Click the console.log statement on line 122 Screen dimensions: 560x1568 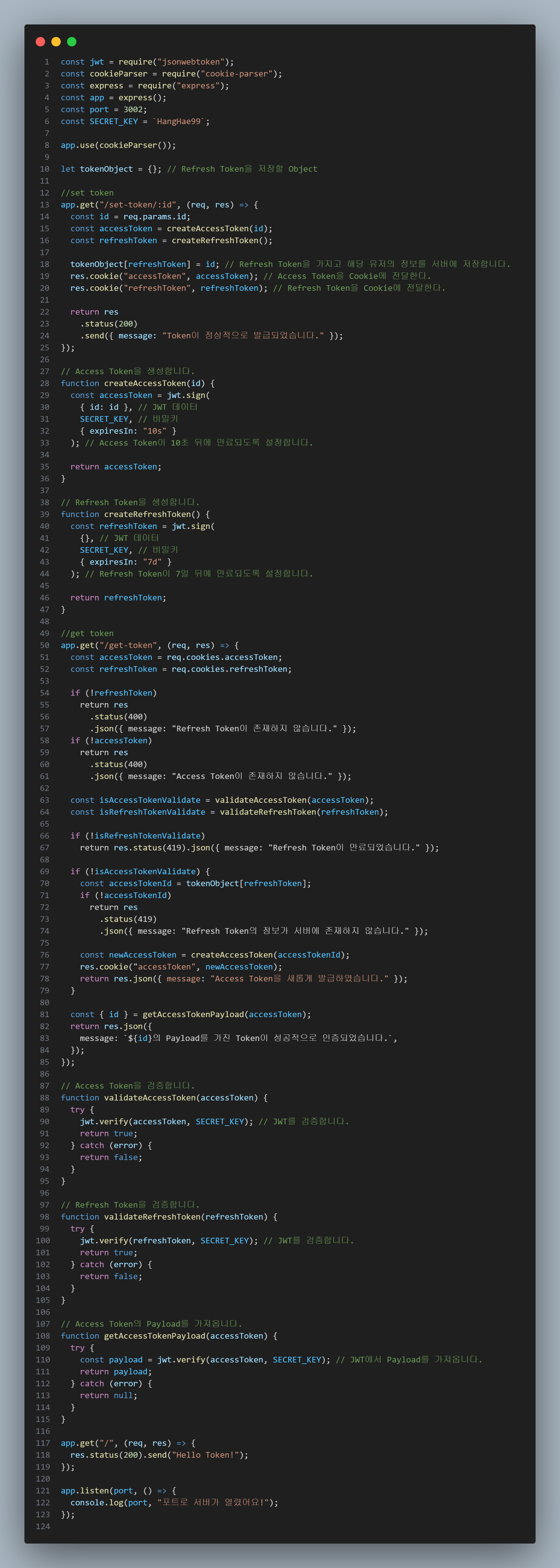[174, 1503]
